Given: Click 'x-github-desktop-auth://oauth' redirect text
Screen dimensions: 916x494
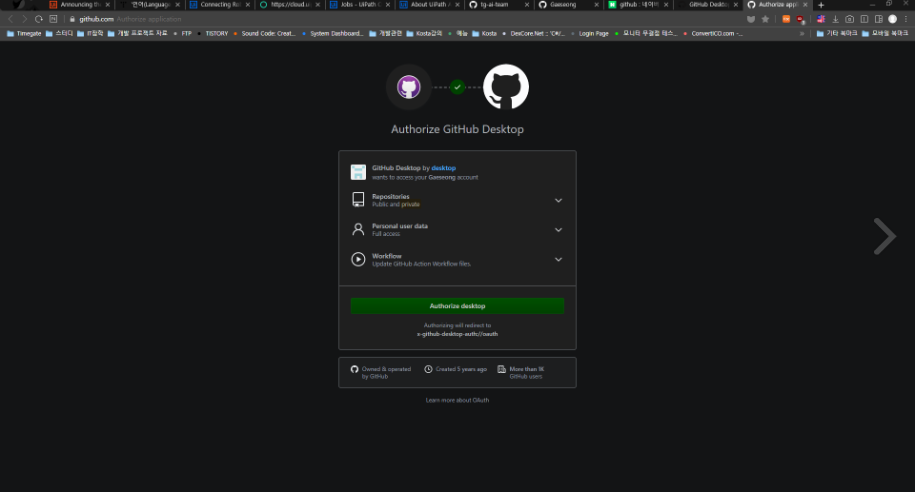Looking at the screenshot, I should pyautogui.click(x=457, y=334).
